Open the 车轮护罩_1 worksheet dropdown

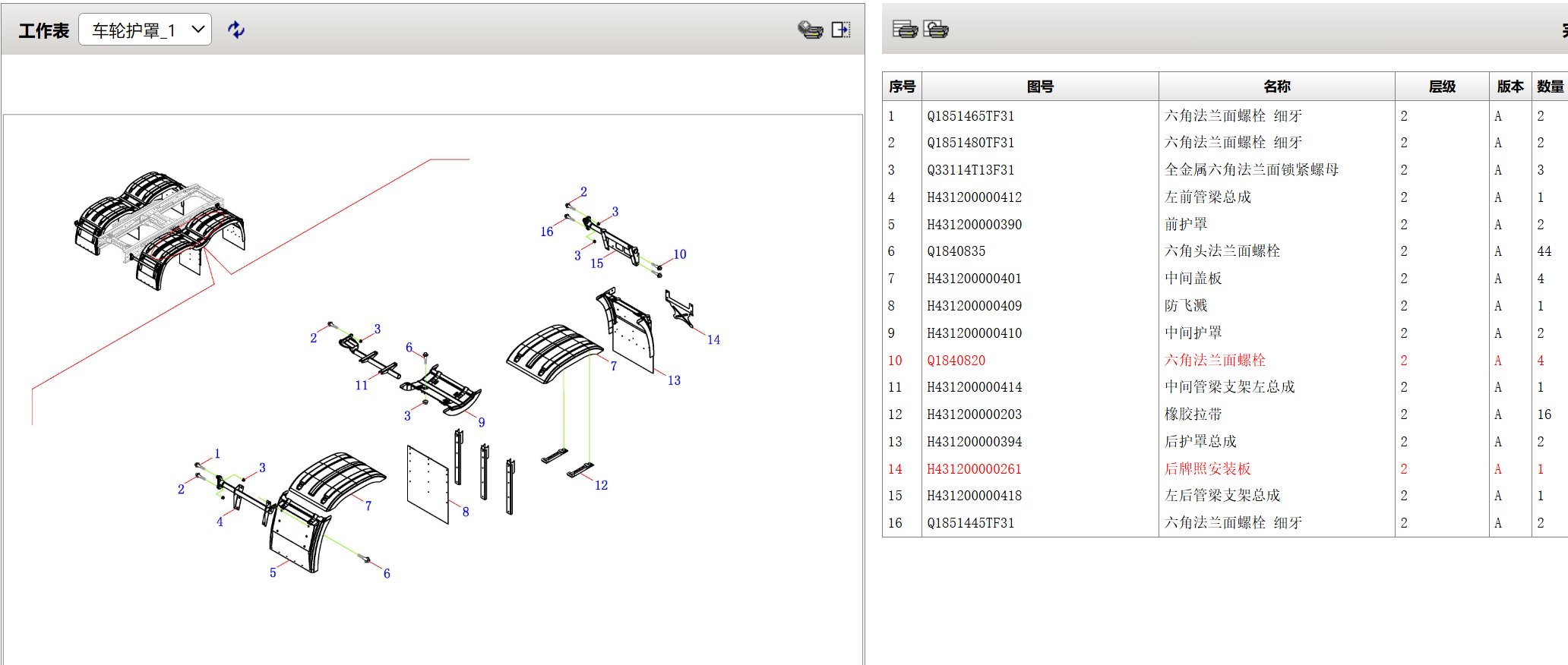pos(145,30)
